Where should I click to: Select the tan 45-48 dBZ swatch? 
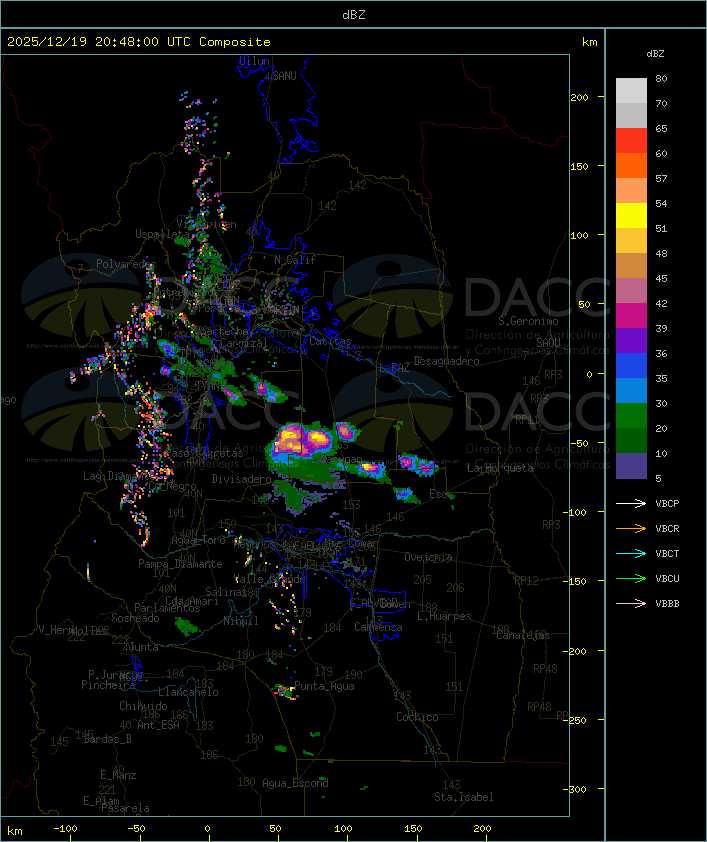[631, 265]
